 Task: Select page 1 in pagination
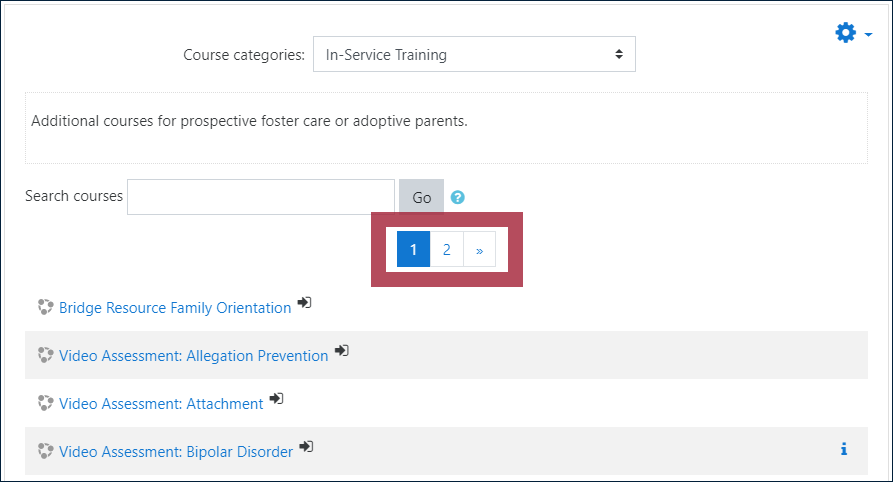(413, 250)
